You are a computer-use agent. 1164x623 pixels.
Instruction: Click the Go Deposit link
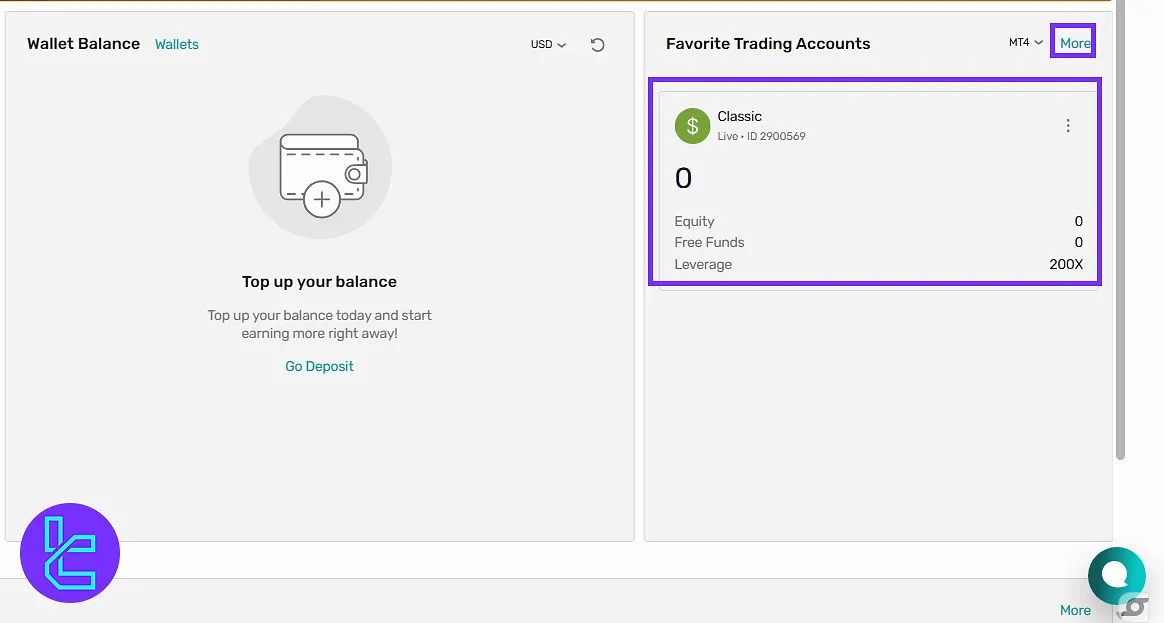319,366
